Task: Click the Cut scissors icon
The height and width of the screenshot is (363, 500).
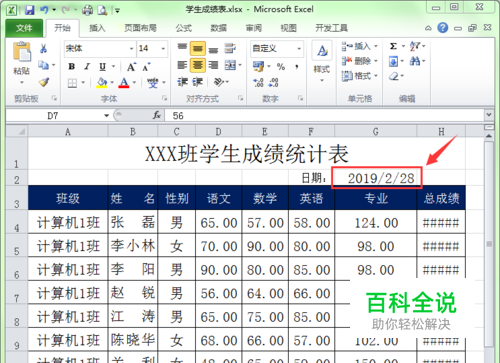Action: [43, 49]
